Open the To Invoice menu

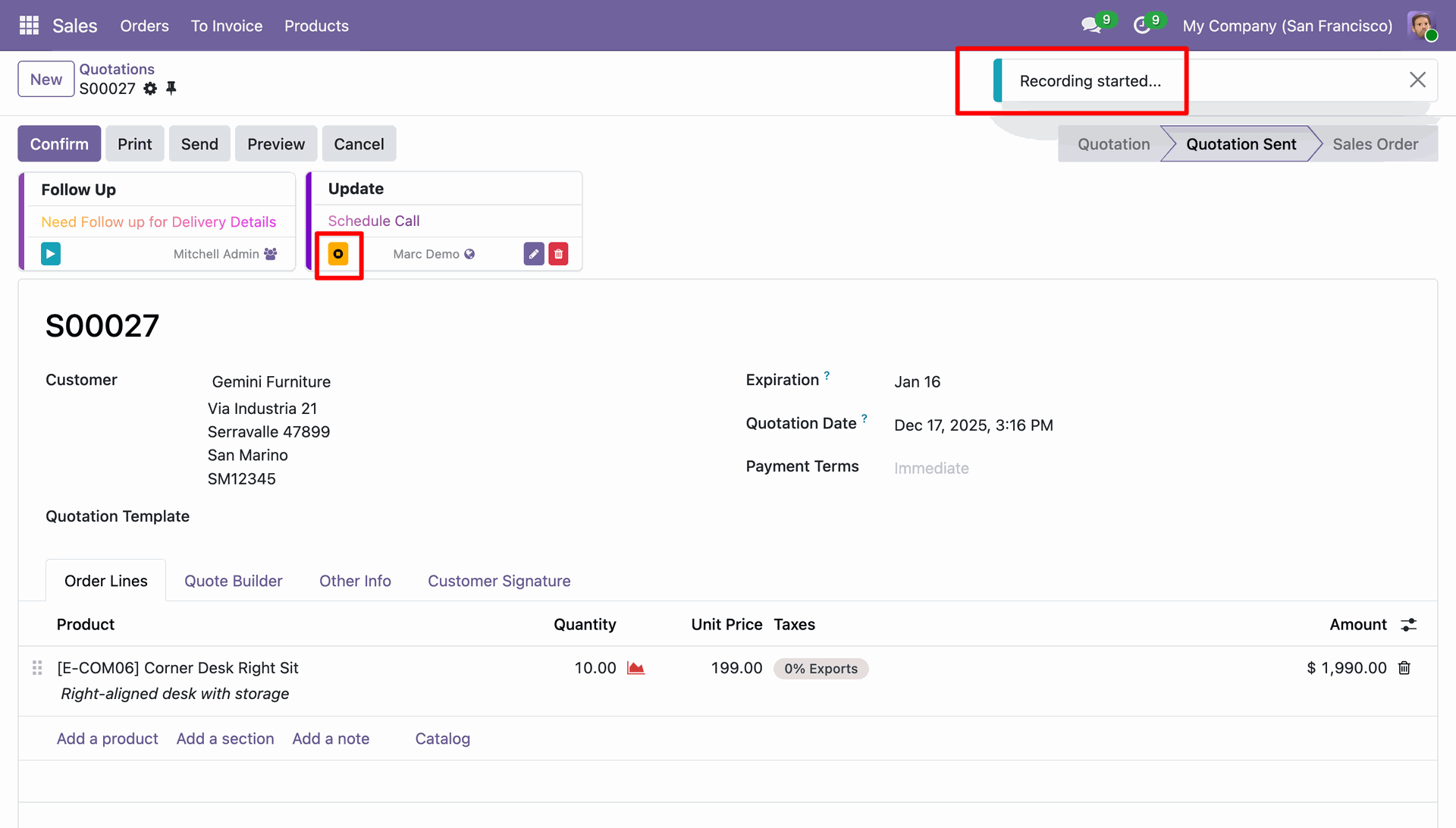pos(226,26)
